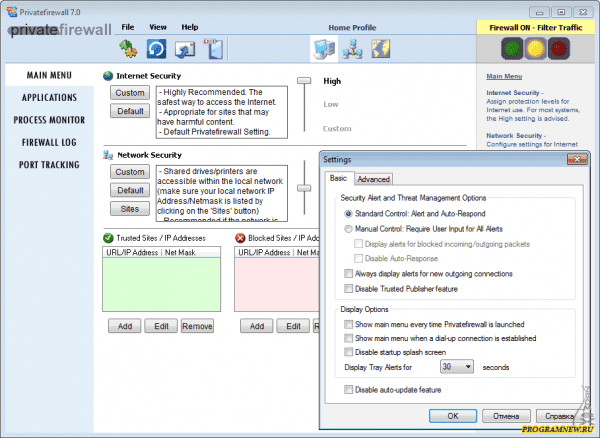Screen dimensions: 600x438
Task: Enable Show main menu every time Privatefirewall launched
Action: (x=348, y=324)
